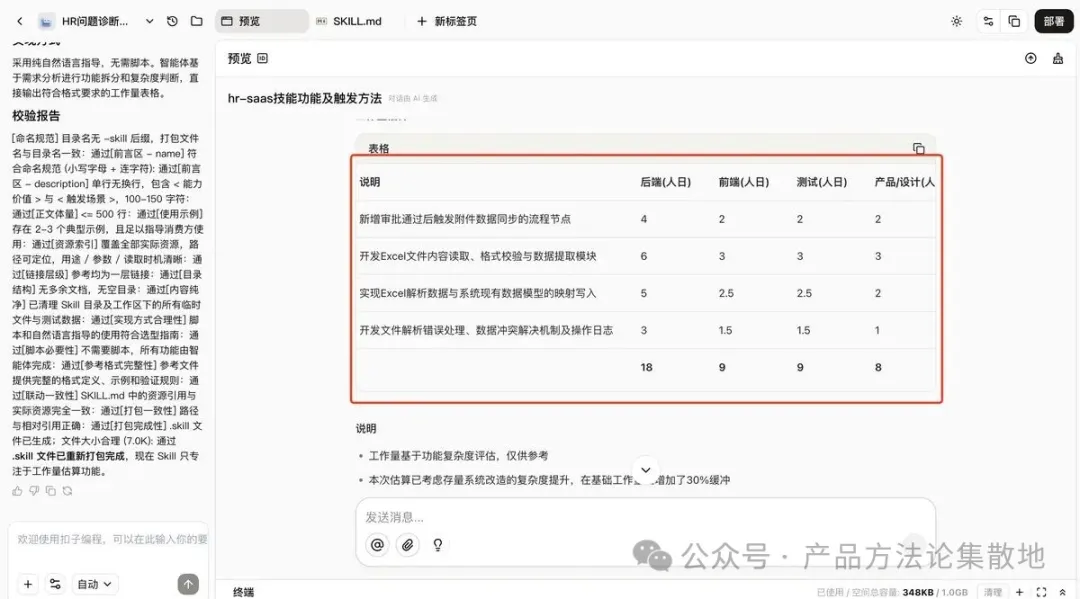Give thumbs up feedback on the report
Image resolution: width=1080 pixels, height=599 pixels.
pyautogui.click(x=17, y=490)
